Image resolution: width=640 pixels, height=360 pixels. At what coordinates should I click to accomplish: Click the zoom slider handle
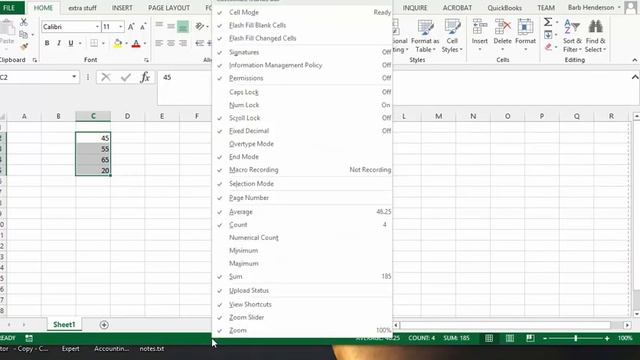[576, 338]
